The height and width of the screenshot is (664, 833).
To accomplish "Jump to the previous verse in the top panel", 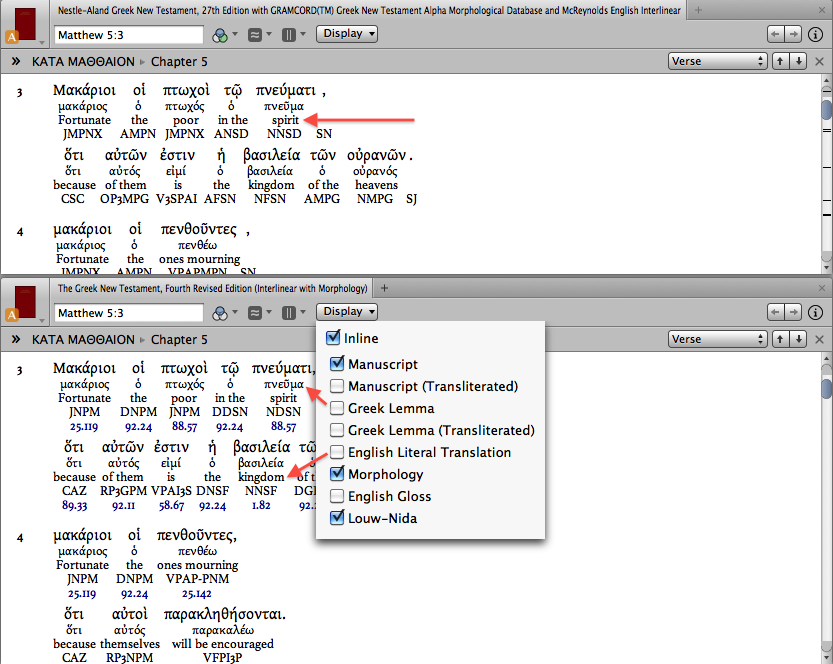I will pyautogui.click(x=780, y=61).
